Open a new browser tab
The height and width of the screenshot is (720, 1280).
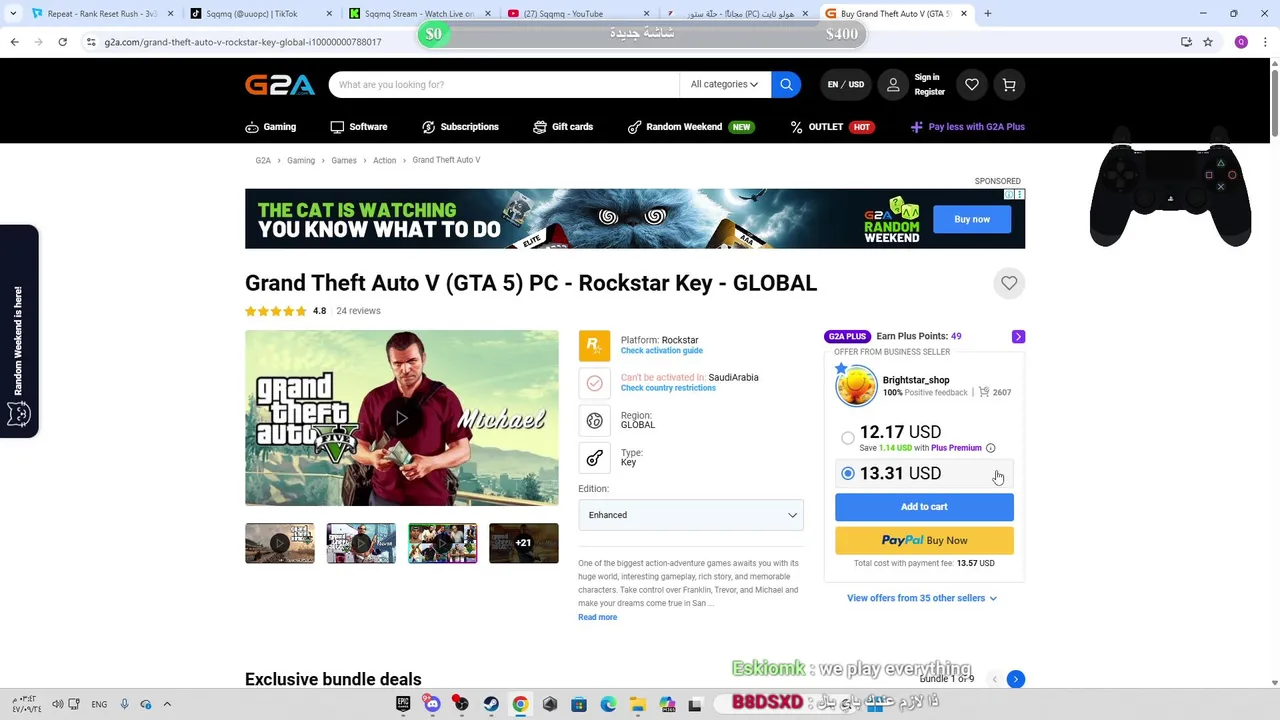[988, 14]
